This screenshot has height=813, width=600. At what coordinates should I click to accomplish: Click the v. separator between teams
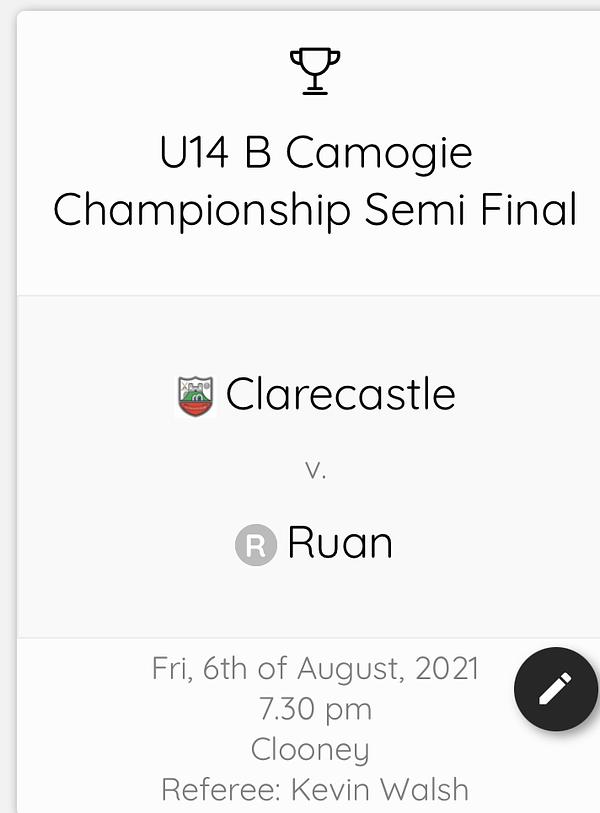coord(315,470)
